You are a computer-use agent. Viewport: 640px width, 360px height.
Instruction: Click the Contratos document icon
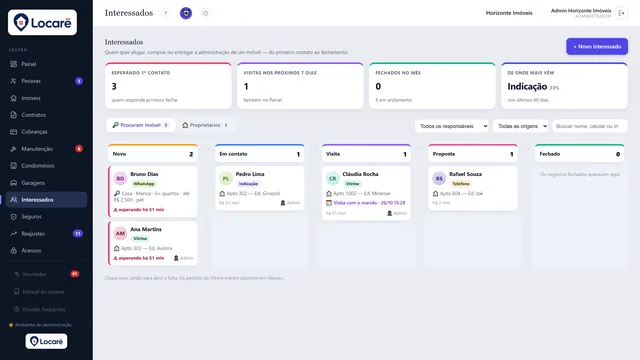pyautogui.click(x=13, y=115)
